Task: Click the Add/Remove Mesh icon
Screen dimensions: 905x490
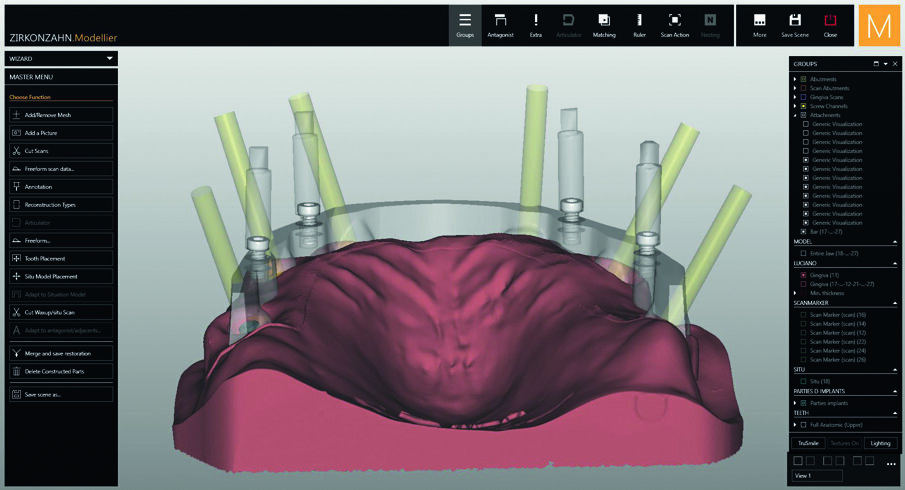Action: (16, 115)
